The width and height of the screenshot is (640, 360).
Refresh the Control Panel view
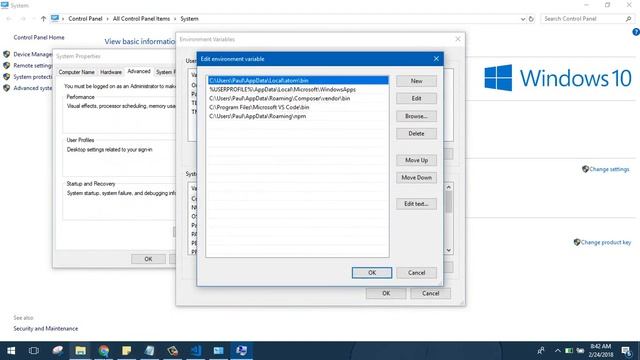pos(531,19)
